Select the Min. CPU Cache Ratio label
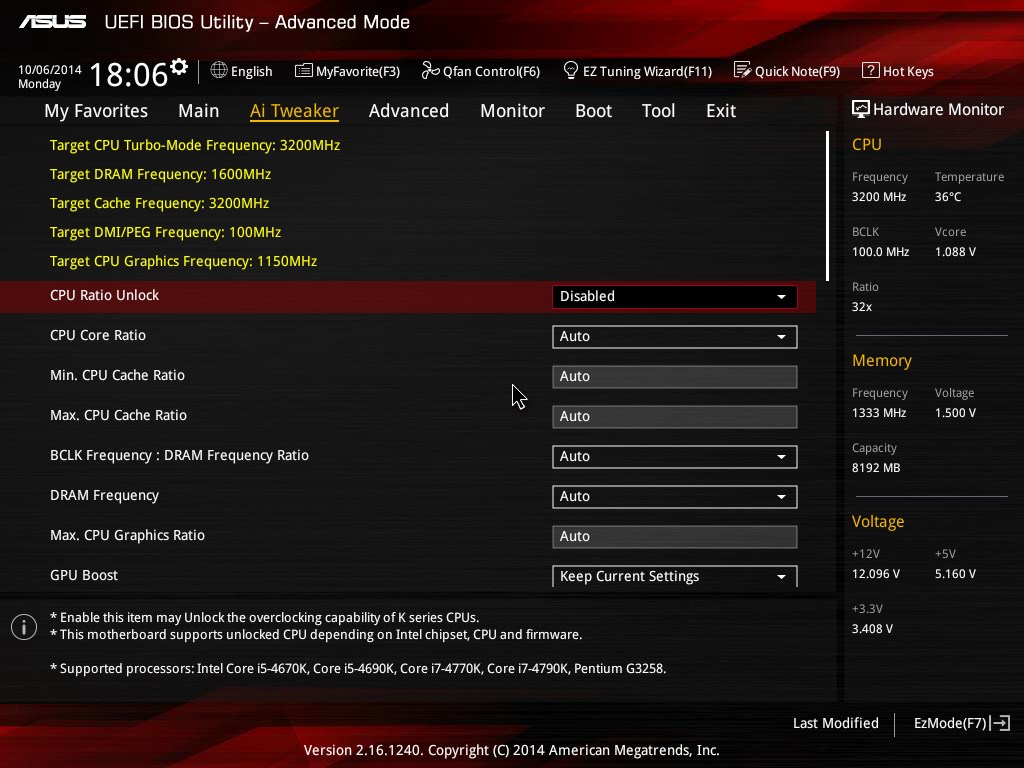Screen dimensions: 1024x768 point(118,375)
